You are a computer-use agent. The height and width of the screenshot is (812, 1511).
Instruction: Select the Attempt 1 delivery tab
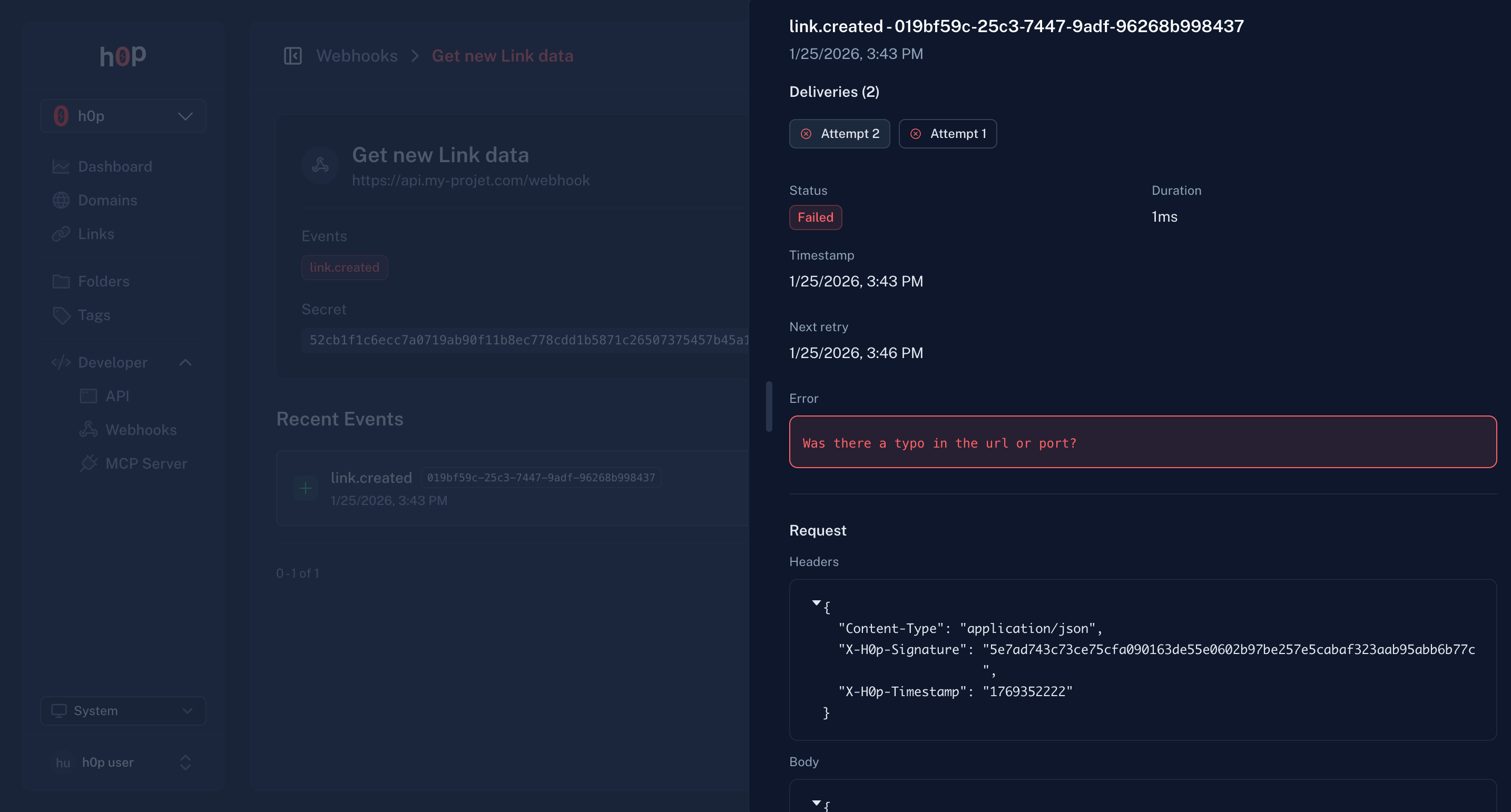[x=947, y=134]
